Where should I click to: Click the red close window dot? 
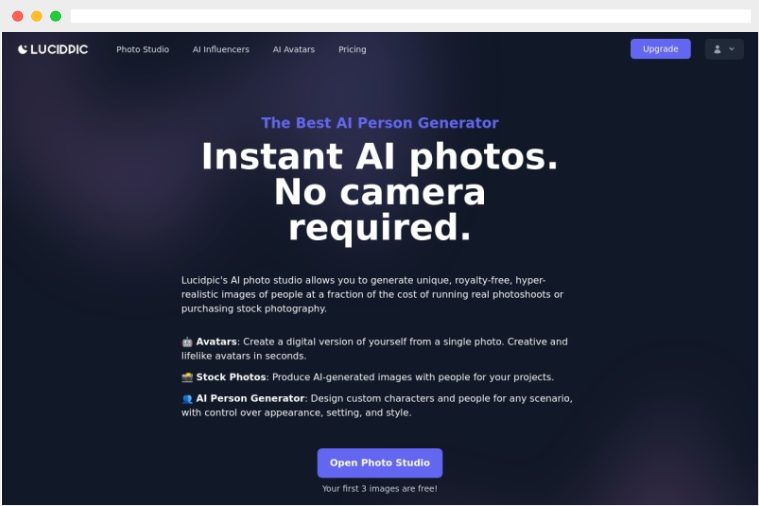pos(17,16)
